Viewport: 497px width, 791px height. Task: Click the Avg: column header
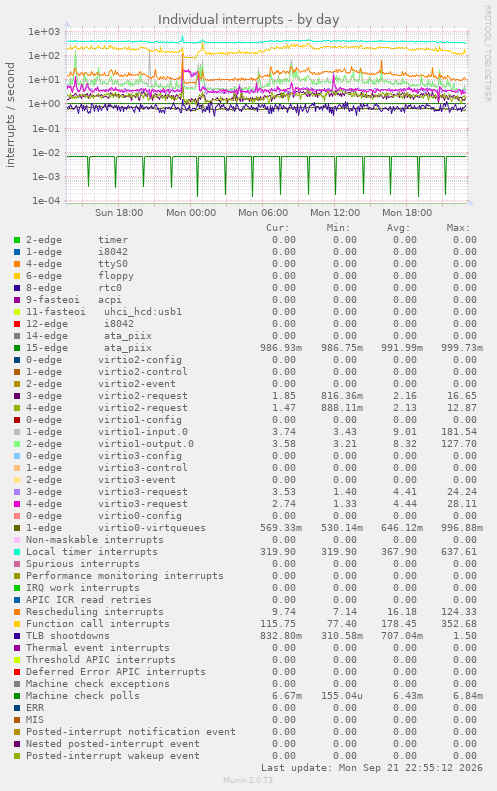pyautogui.click(x=399, y=228)
